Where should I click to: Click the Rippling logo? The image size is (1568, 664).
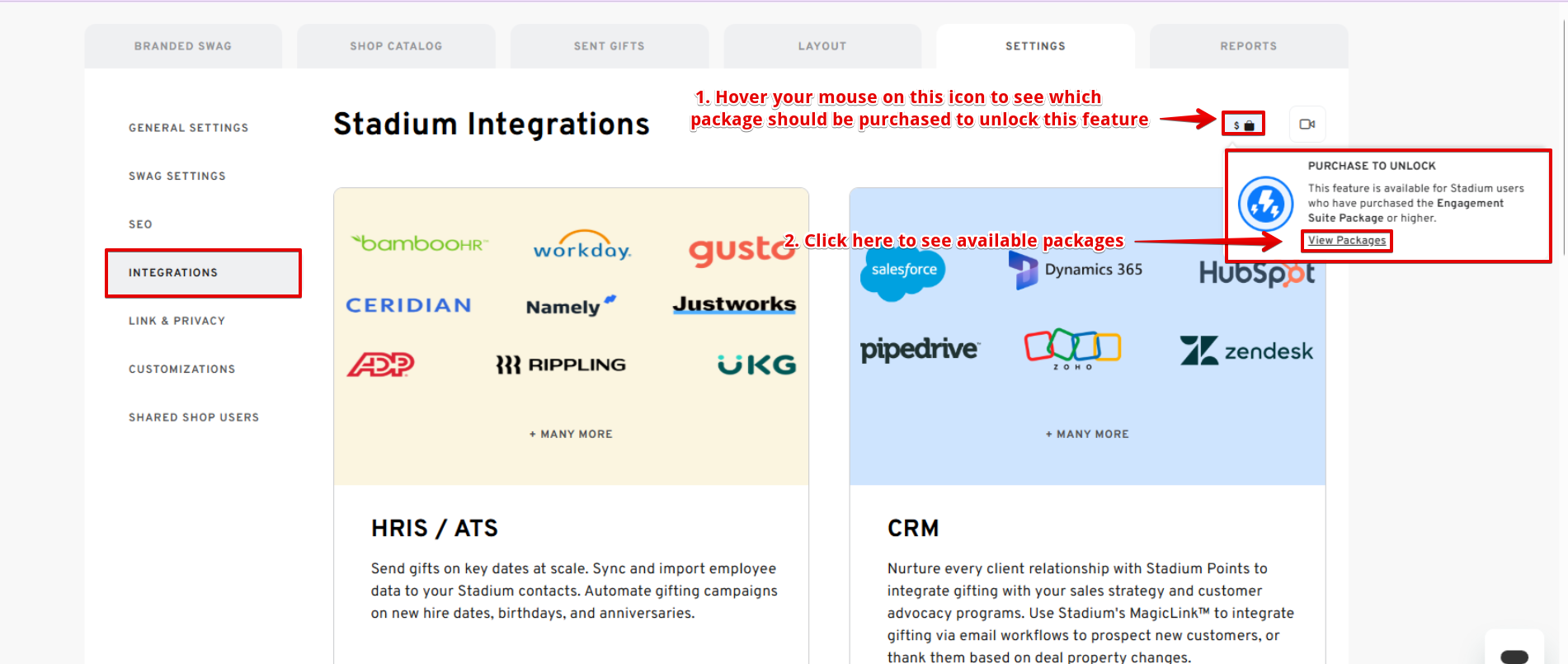tap(561, 365)
